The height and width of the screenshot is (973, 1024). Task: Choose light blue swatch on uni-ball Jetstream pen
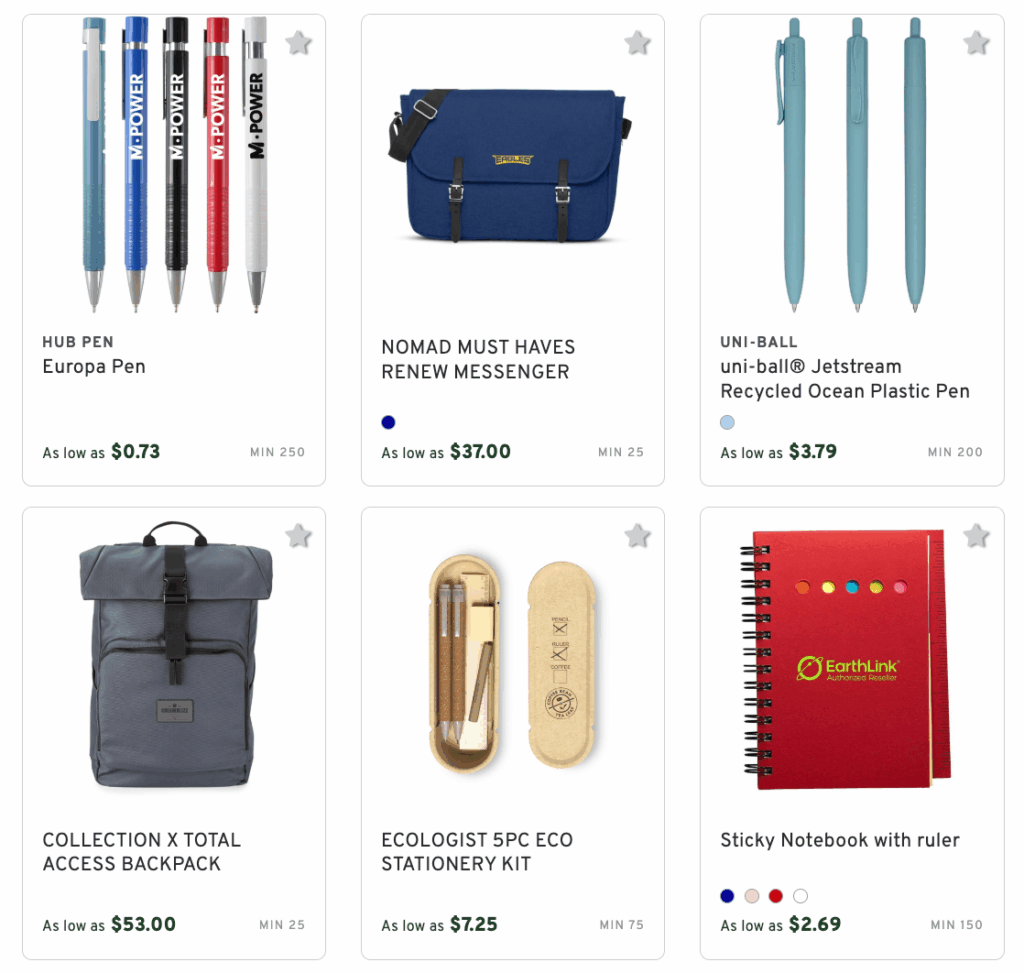click(x=728, y=423)
